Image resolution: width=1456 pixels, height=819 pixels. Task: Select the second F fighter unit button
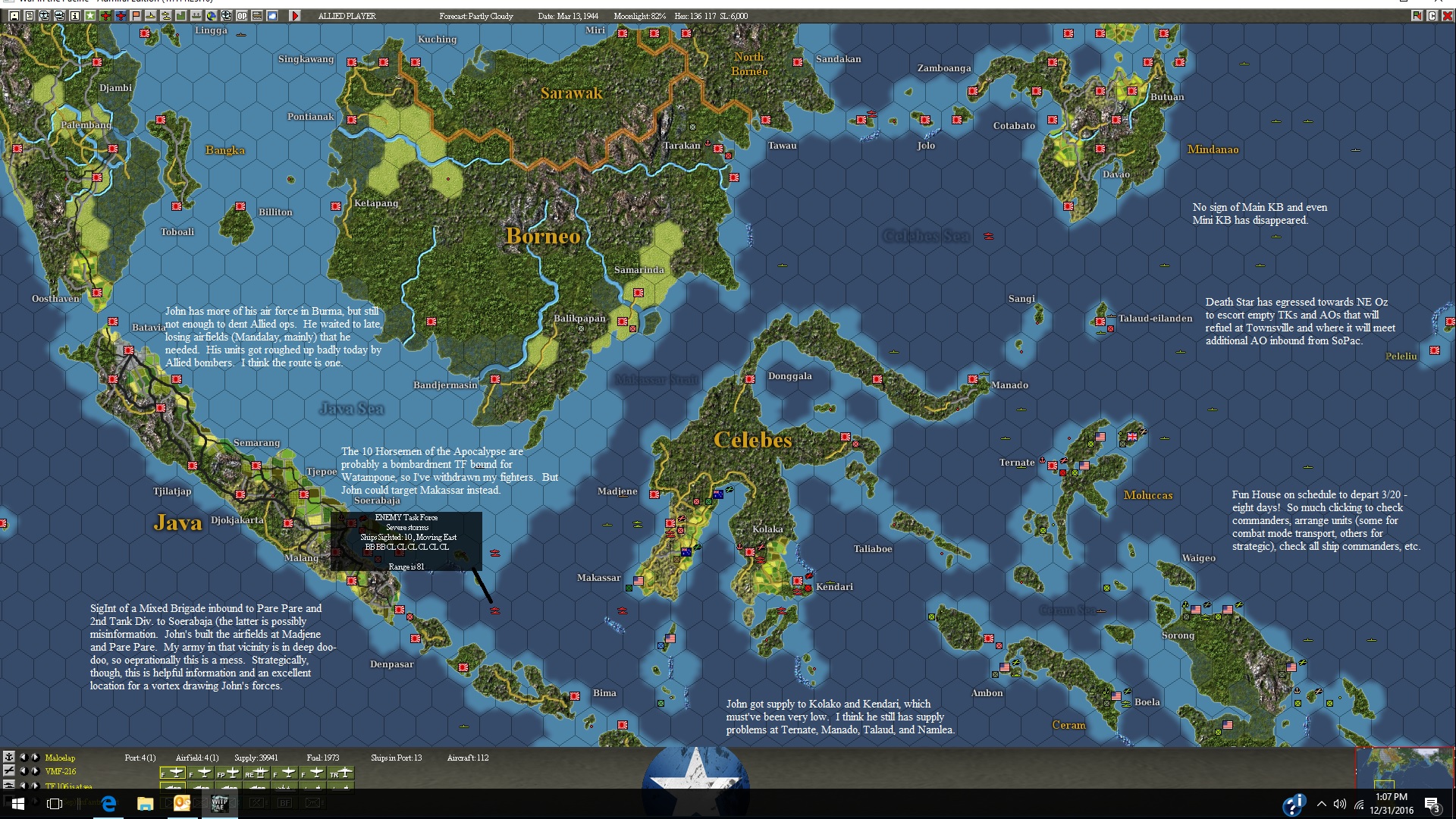click(x=200, y=773)
